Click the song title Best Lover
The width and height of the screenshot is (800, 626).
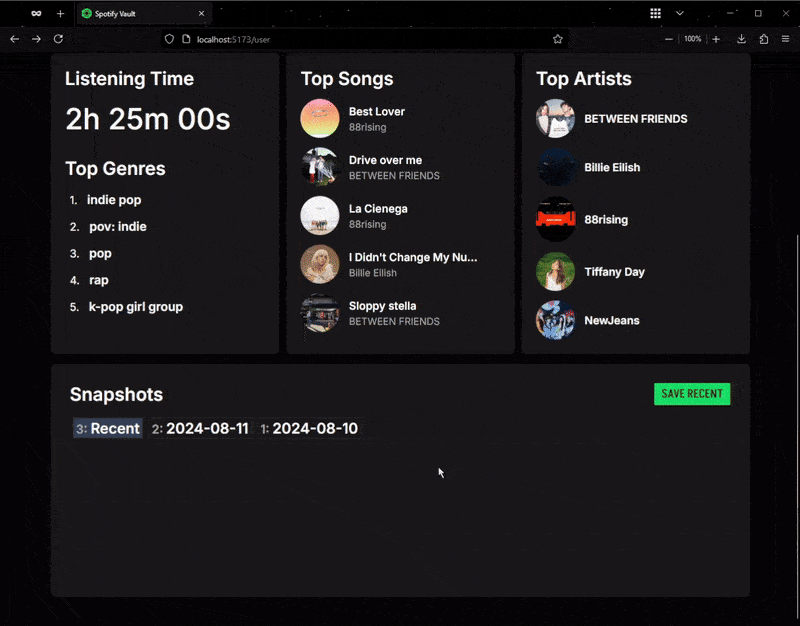tap(377, 112)
